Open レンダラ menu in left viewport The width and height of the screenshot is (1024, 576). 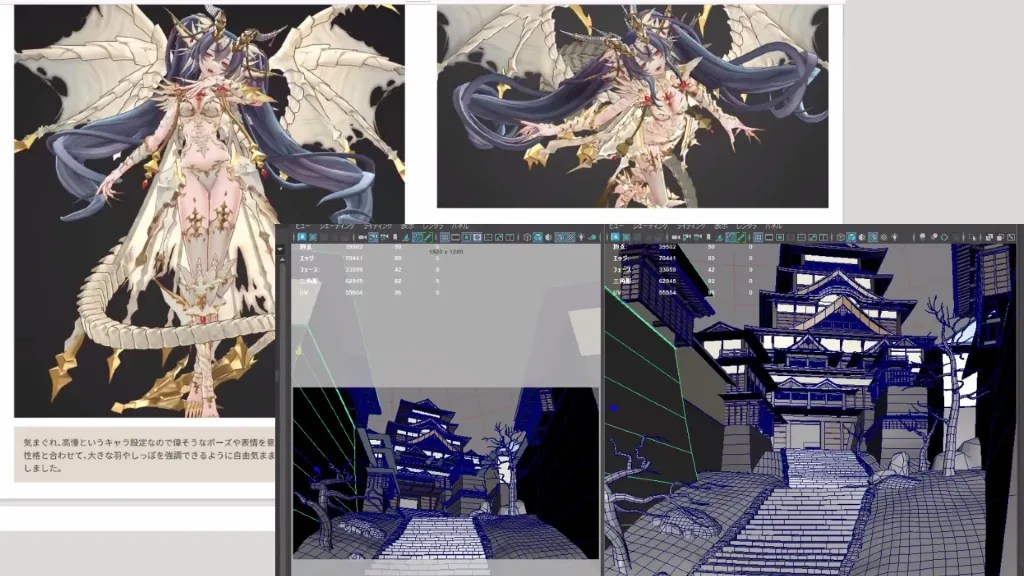[x=432, y=226]
